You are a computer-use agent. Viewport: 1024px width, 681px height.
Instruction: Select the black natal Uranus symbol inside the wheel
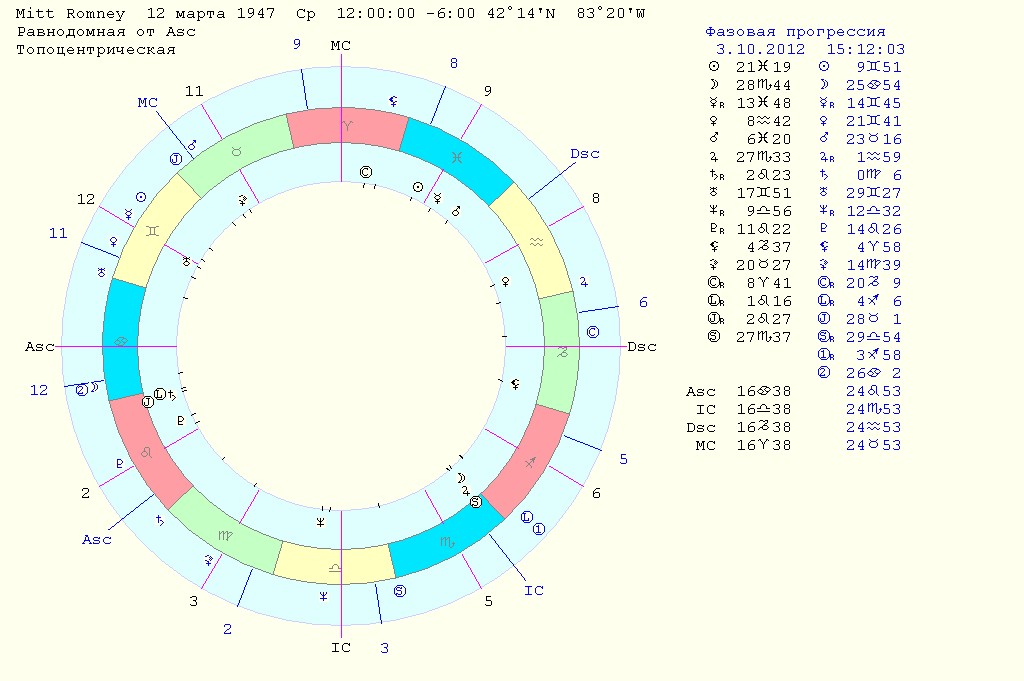click(187, 261)
